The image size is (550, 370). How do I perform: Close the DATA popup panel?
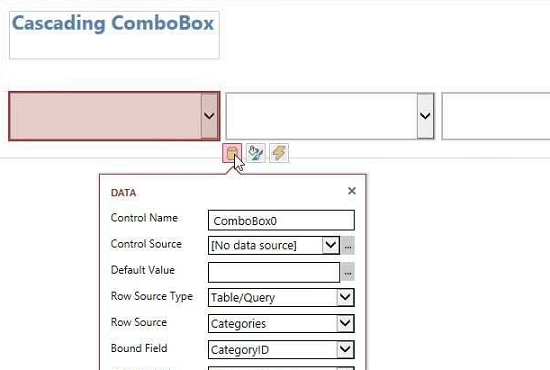click(352, 191)
